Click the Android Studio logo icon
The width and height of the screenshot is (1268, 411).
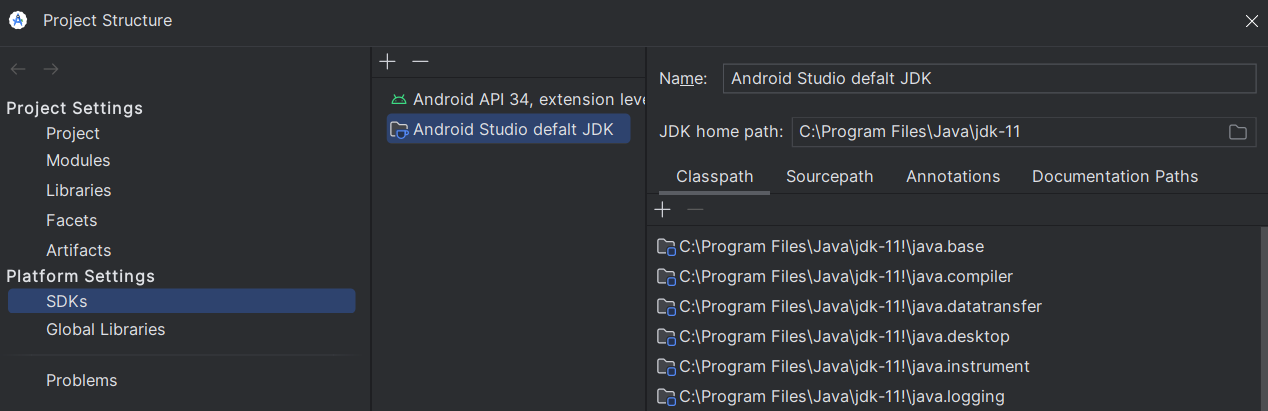[x=18, y=20]
